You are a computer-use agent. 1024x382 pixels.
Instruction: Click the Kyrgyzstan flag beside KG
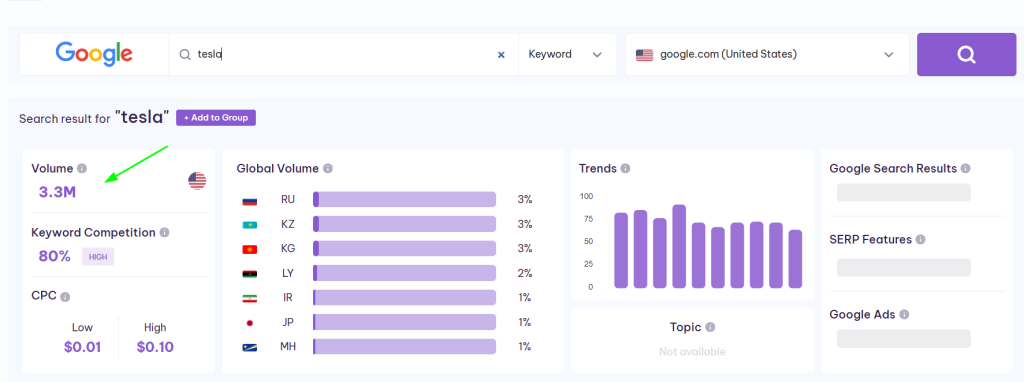pos(249,249)
